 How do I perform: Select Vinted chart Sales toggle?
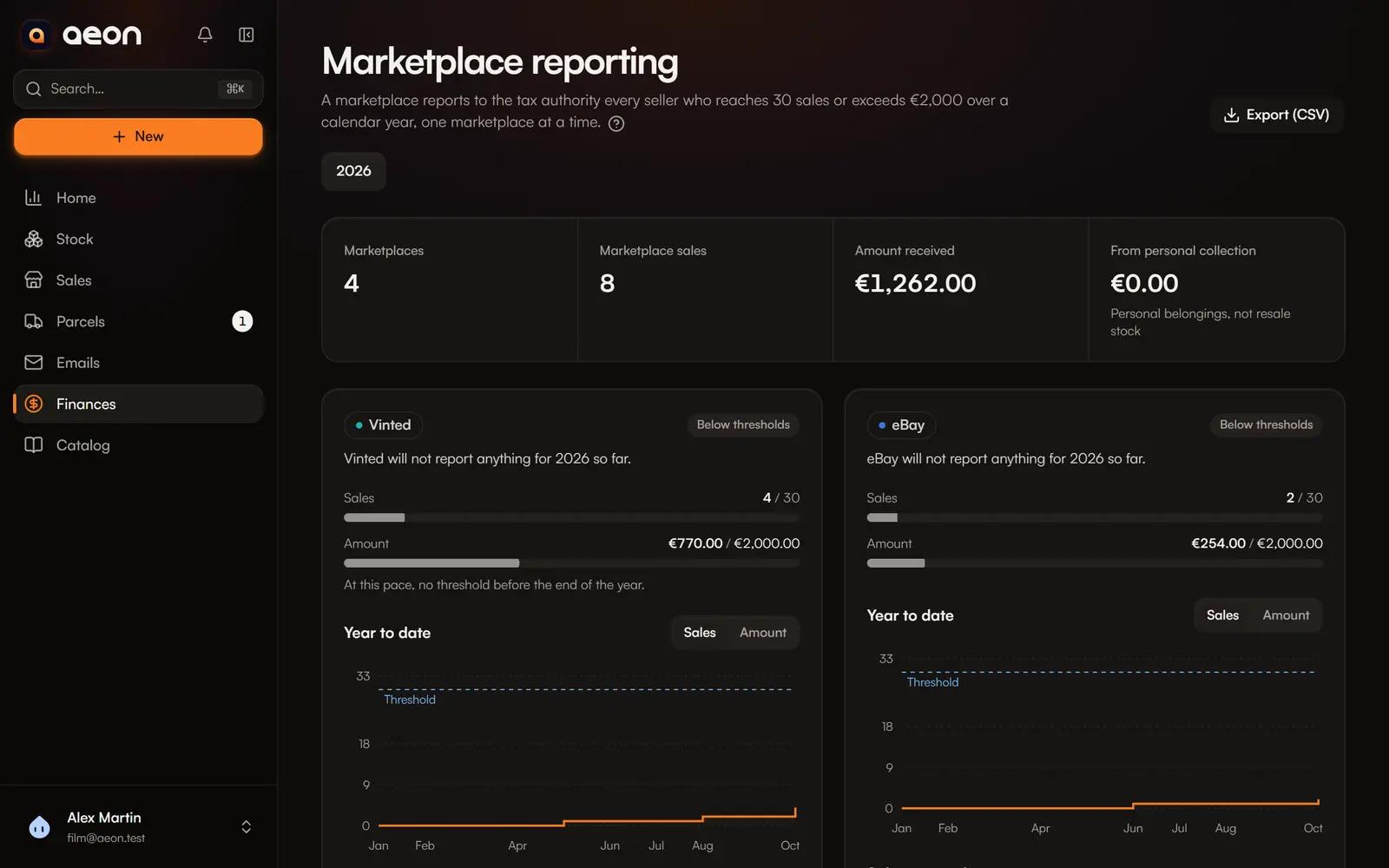[x=700, y=633]
